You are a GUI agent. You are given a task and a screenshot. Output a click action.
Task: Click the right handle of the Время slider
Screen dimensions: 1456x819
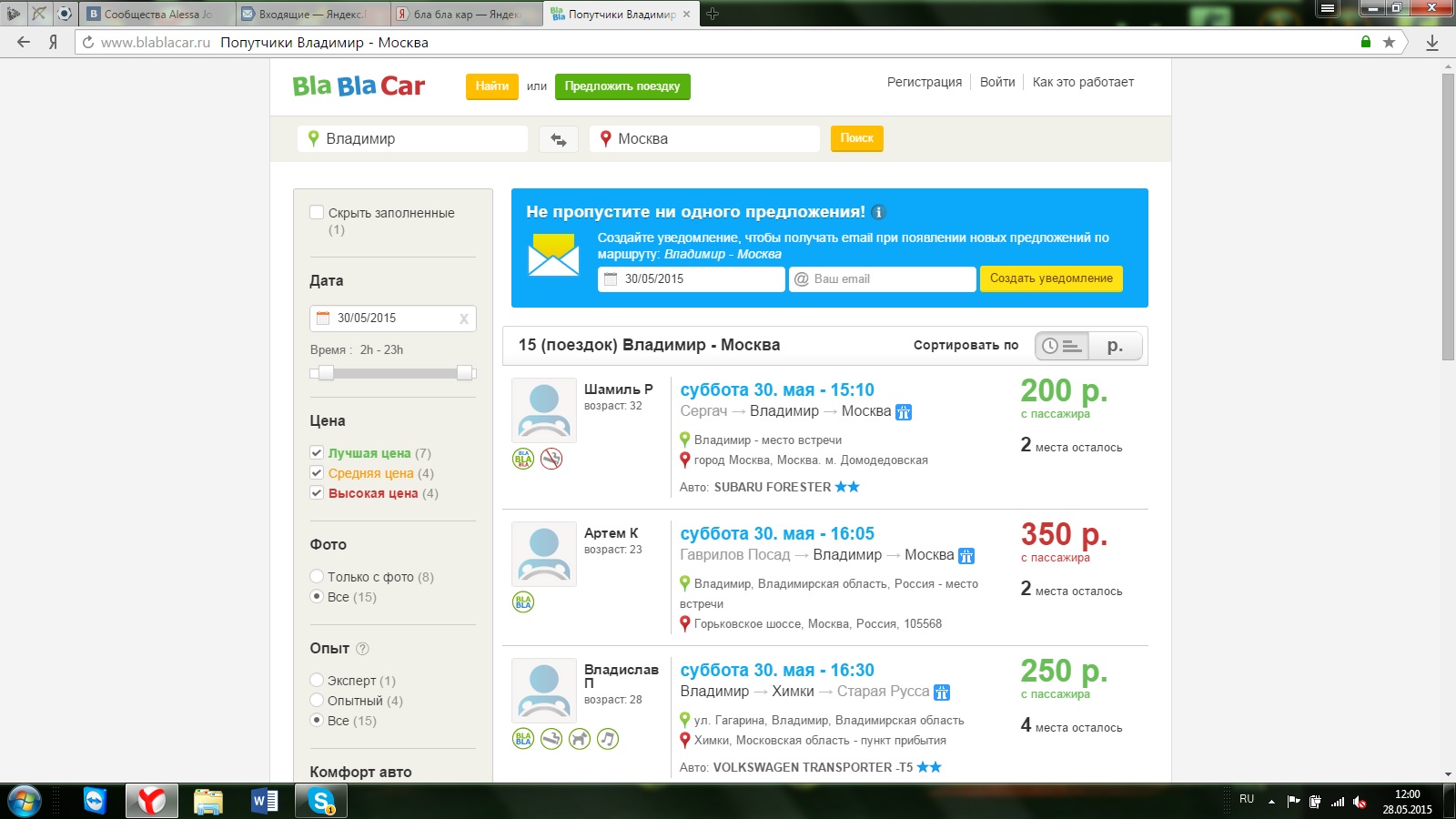point(465,372)
